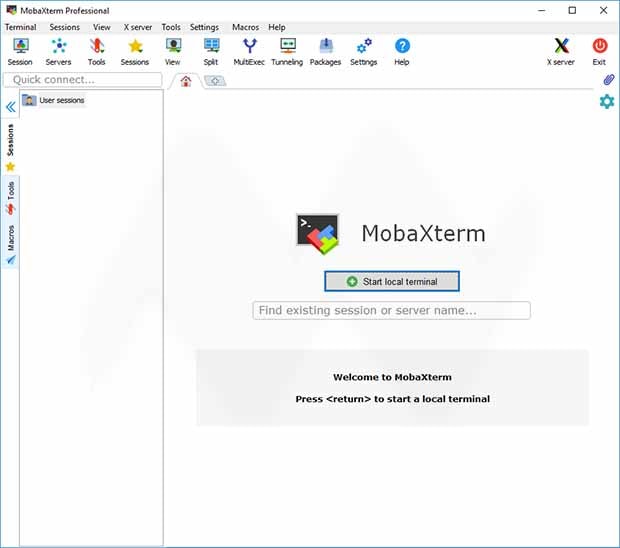This screenshot has height=548, width=620.
Task: Open a new Session from the toolbar
Action: click(x=20, y=52)
